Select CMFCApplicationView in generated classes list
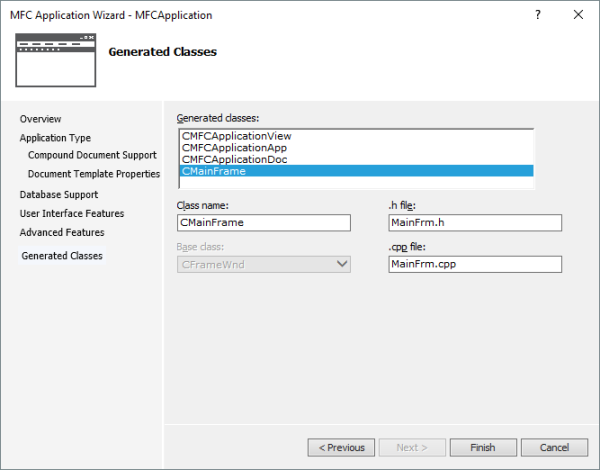 click(x=356, y=136)
